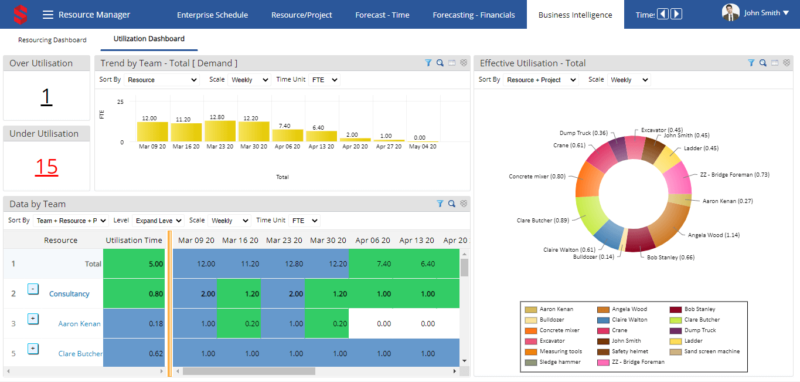Open Time Unit dropdown in Trend by Team
800x382 pixels.
coord(324,80)
